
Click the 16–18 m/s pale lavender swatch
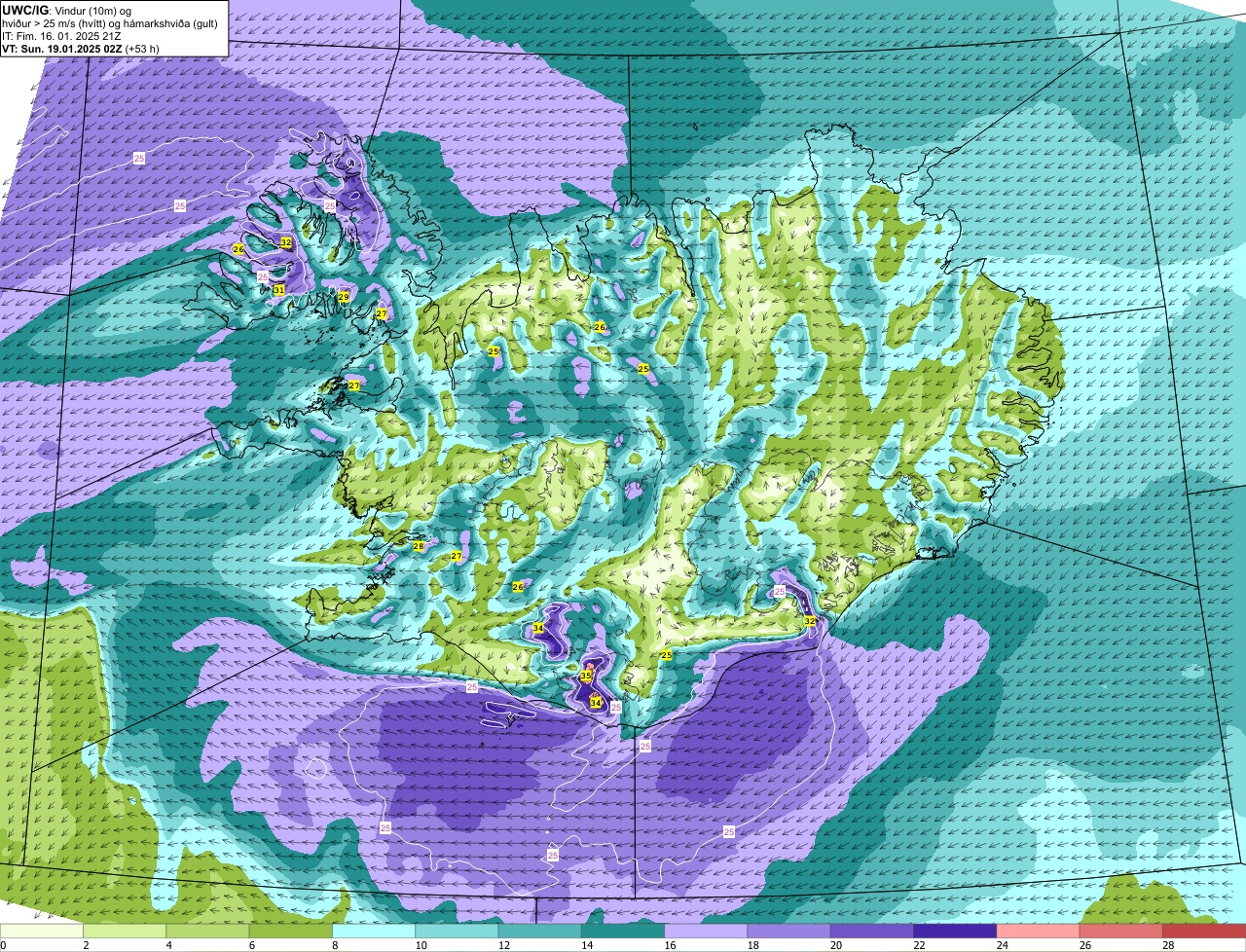[707, 932]
